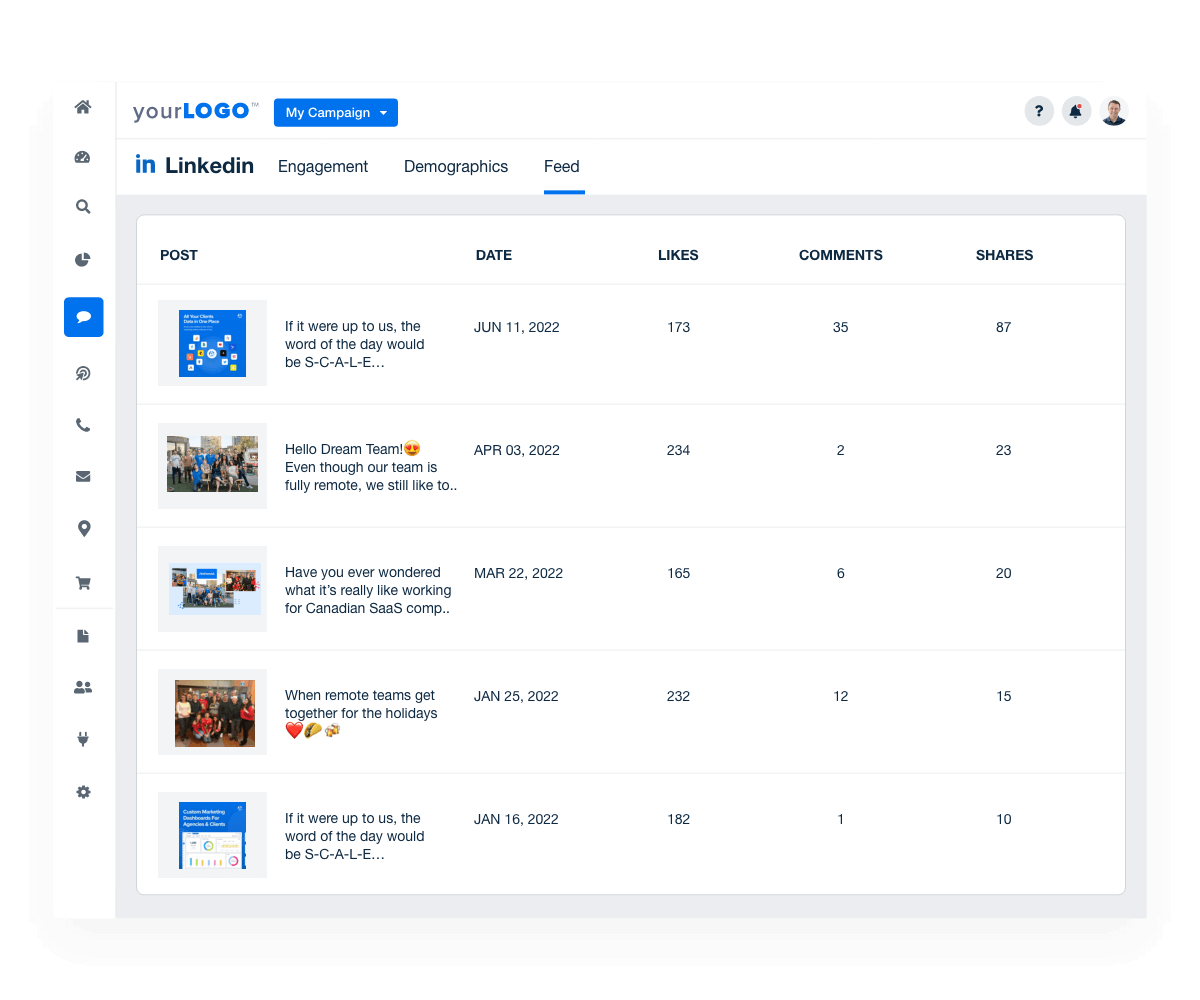Click the 20 shares value
1200x1000 pixels.
pos(1003,573)
